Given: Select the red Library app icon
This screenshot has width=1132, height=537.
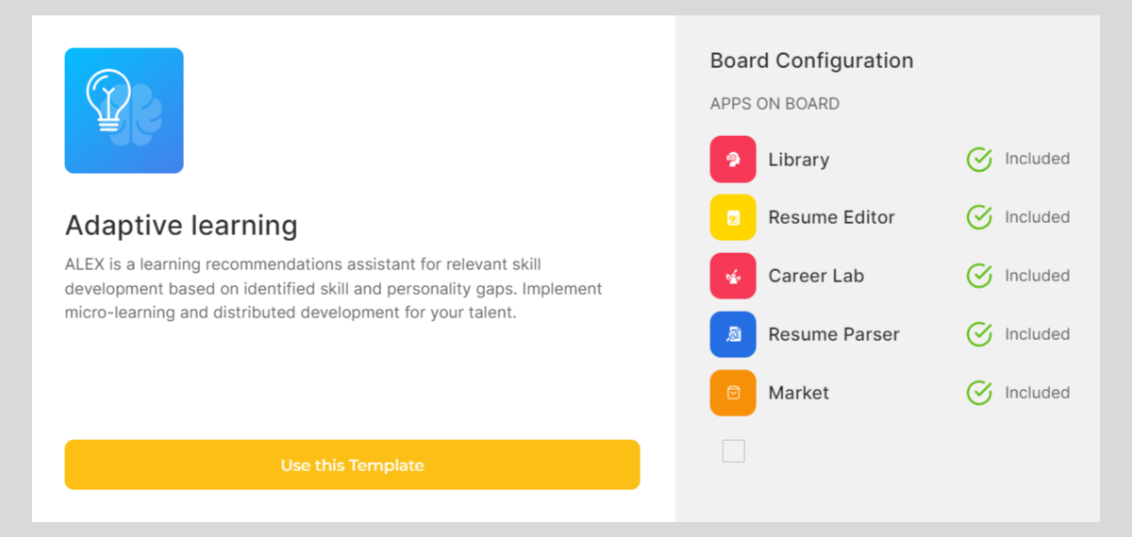Looking at the screenshot, I should click(733, 159).
